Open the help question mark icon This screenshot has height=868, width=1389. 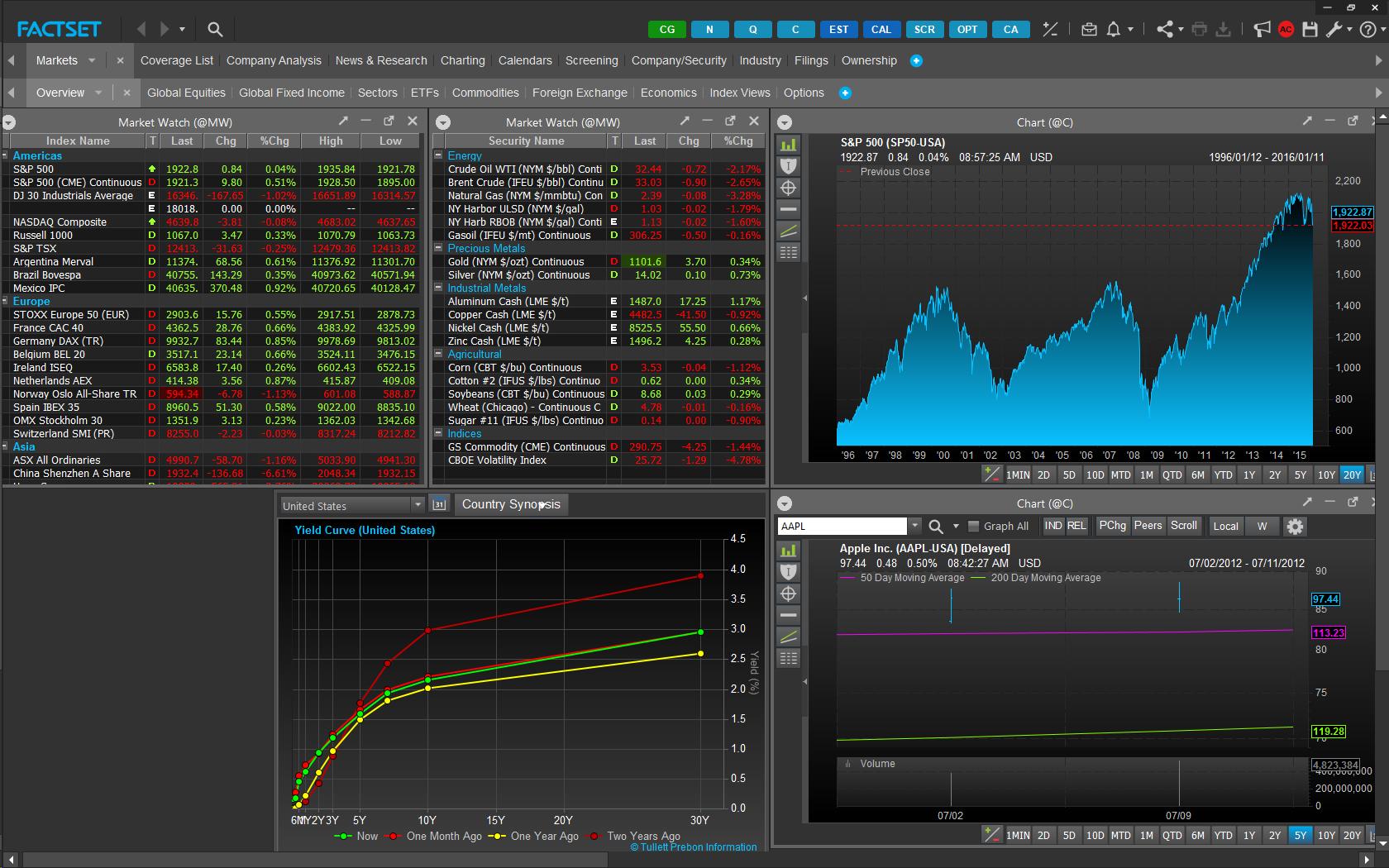[x=1368, y=29]
